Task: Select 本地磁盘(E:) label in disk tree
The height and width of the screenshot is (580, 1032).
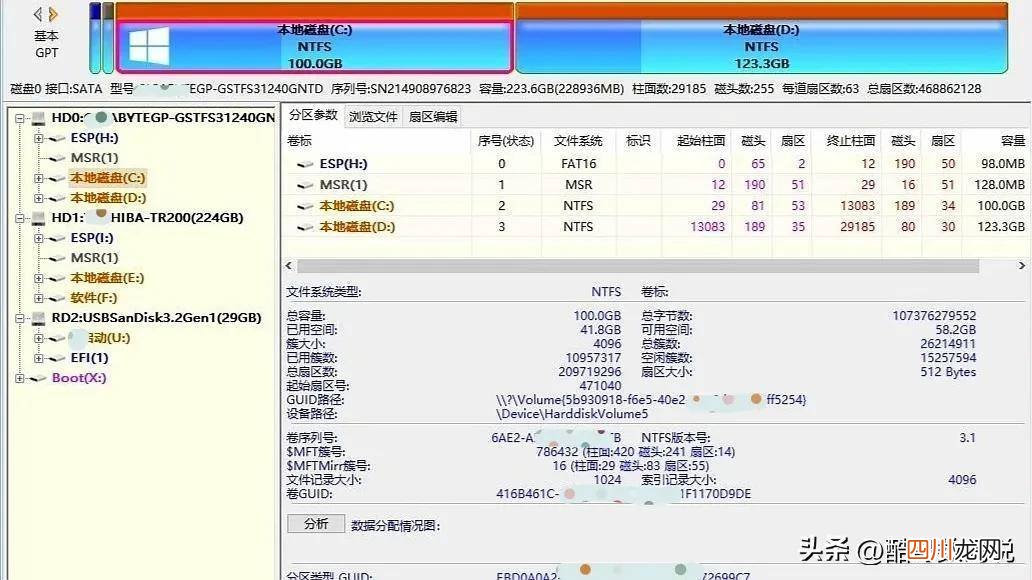Action: 107,278
